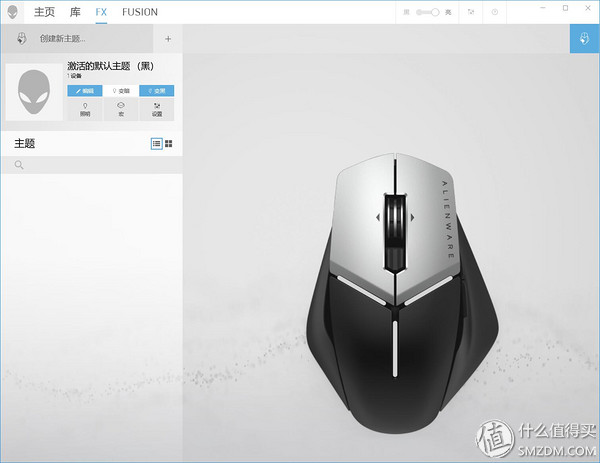Click the white middle lighting button
The image size is (600, 463).
click(121, 91)
